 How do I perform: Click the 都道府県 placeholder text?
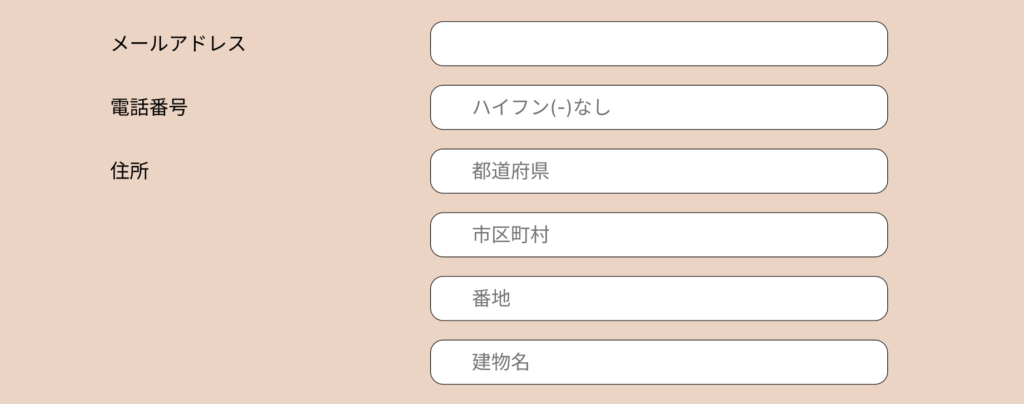(510, 171)
